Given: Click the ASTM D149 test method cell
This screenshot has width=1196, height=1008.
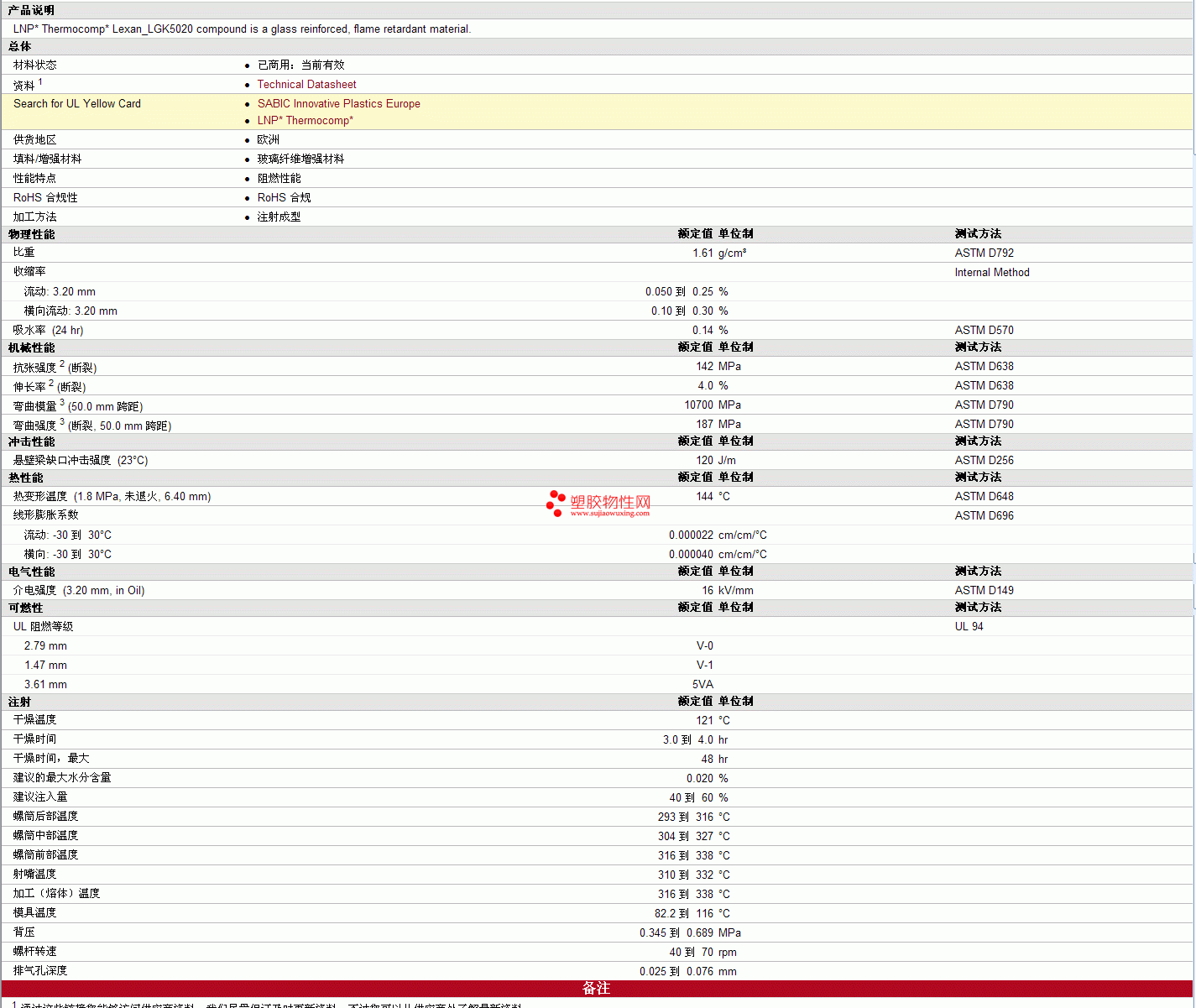Looking at the screenshot, I should [x=984, y=591].
